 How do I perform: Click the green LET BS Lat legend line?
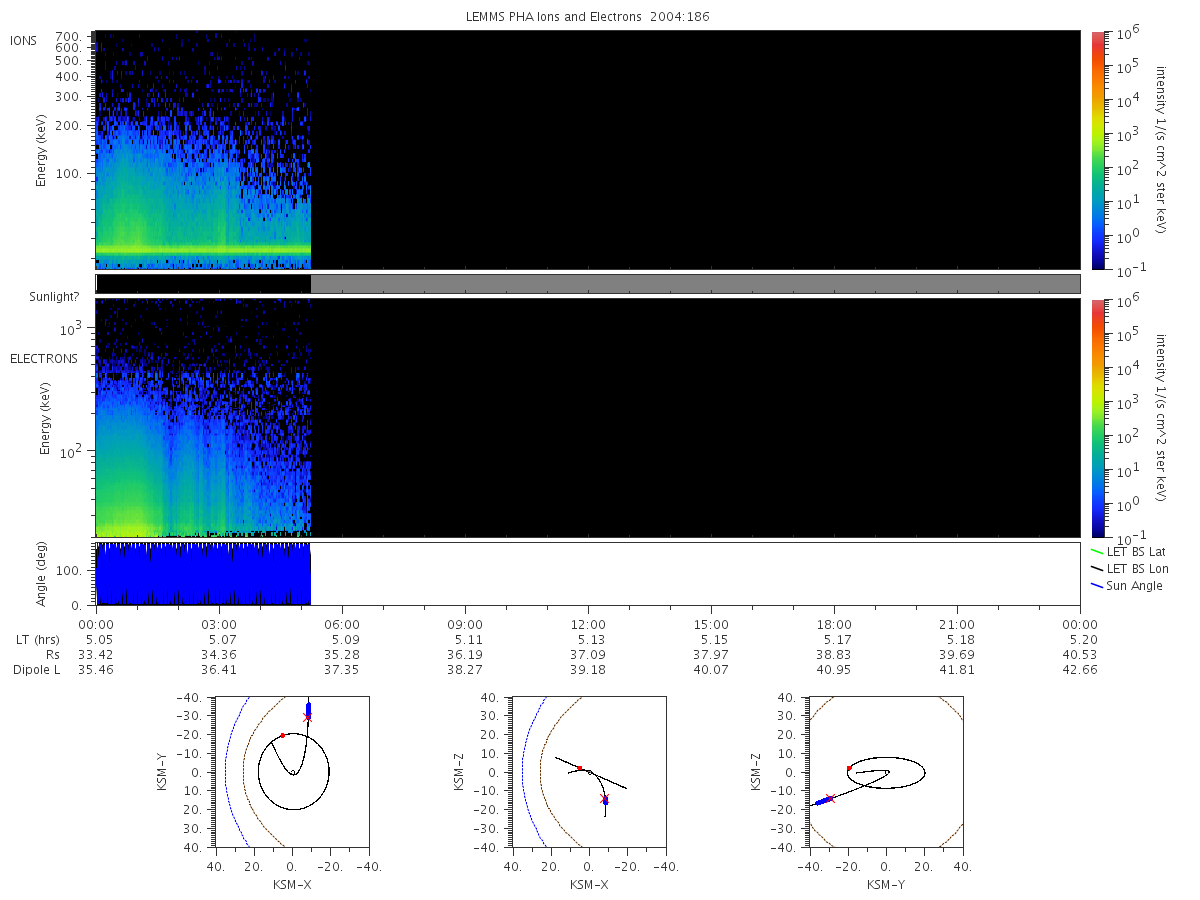[x=1096, y=551]
